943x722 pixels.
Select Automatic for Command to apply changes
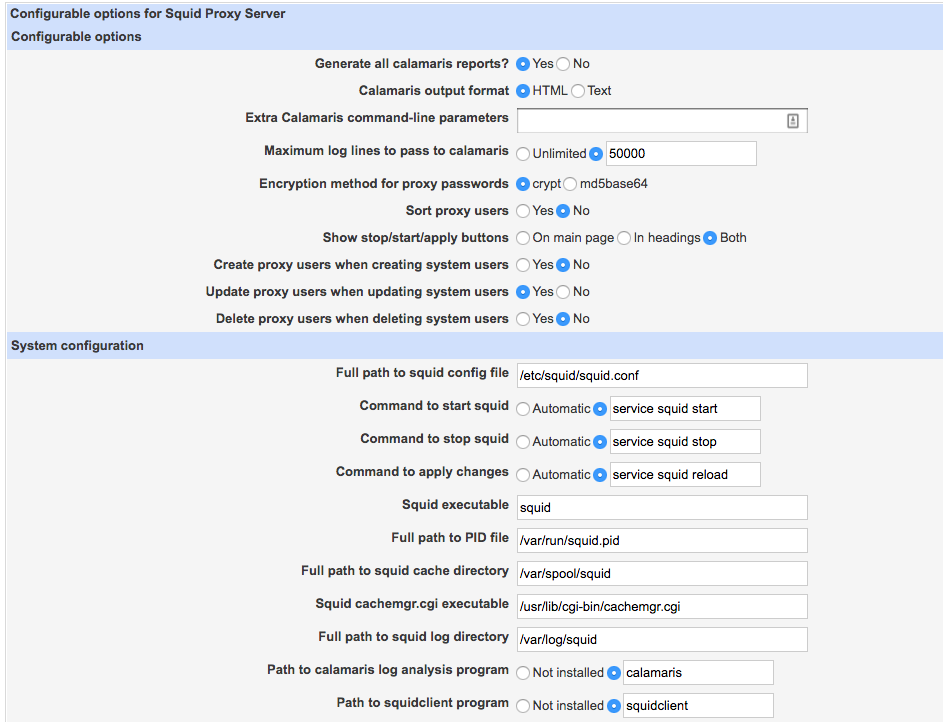point(523,475)
